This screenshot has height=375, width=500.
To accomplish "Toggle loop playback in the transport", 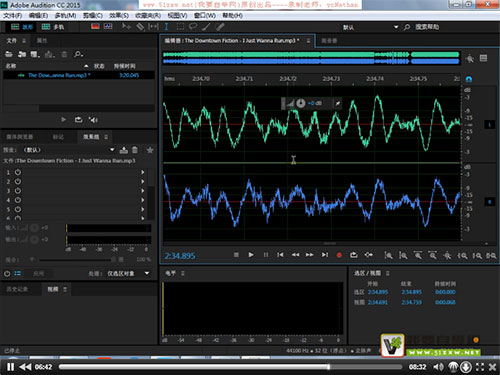I will coord(354,255).
